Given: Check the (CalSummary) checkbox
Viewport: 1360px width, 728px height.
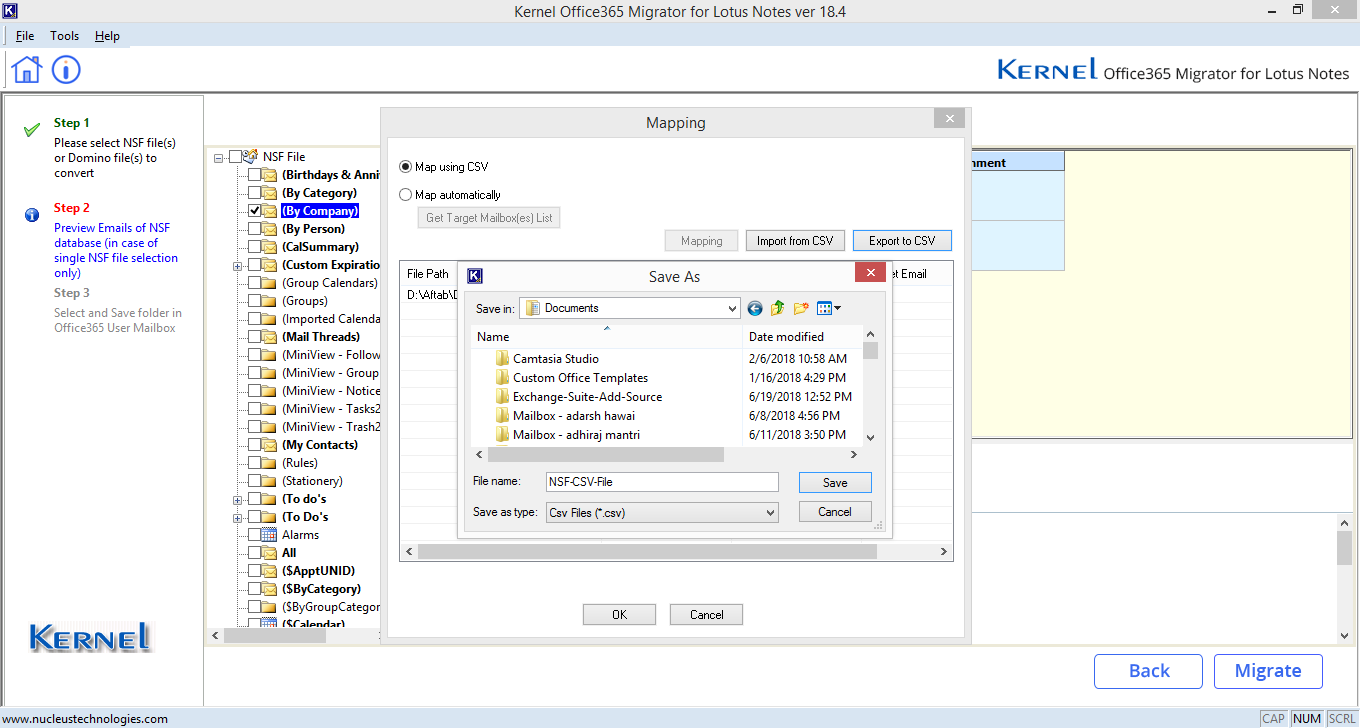Looking at the screenshot, I should pyautogui.click(x=254, y=247).
